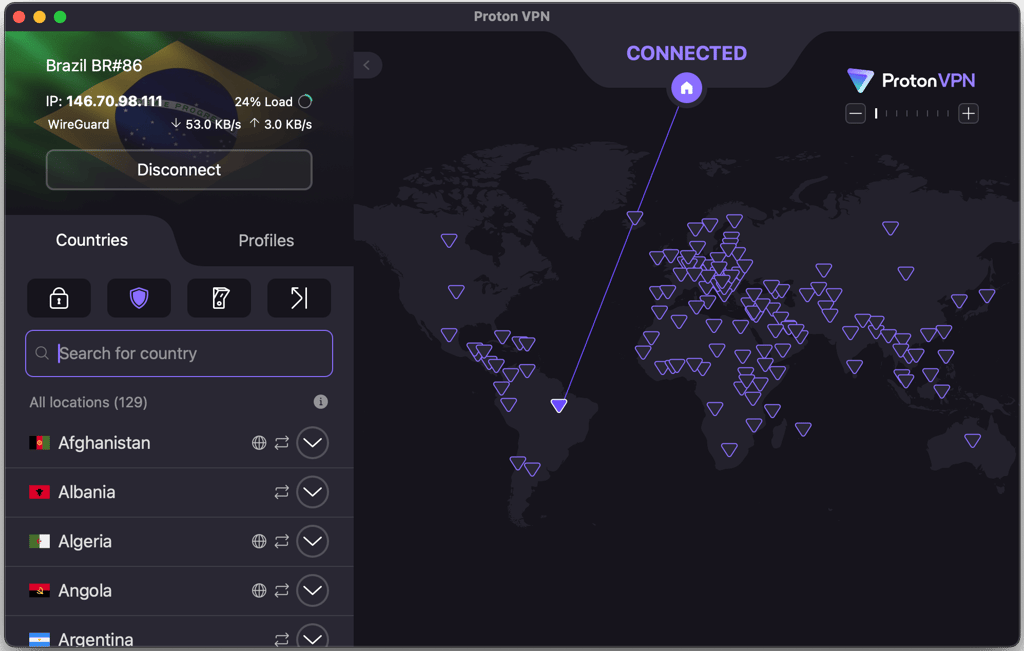This screenshot has height=651, width=1024.
Task: Click the IP address 146.70.98.111
Action: [x=114, y=101]
